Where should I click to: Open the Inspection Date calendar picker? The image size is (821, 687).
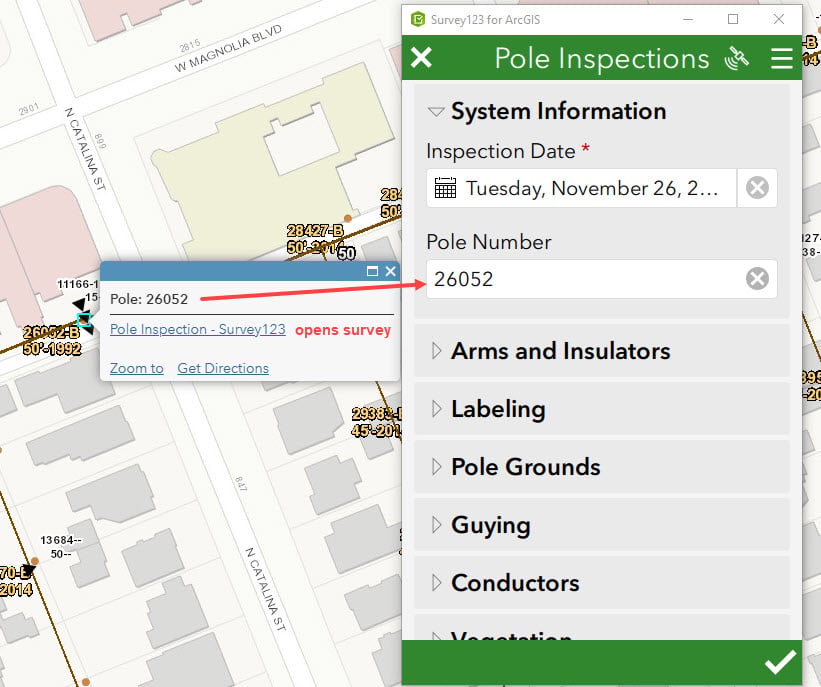(446, 187)
